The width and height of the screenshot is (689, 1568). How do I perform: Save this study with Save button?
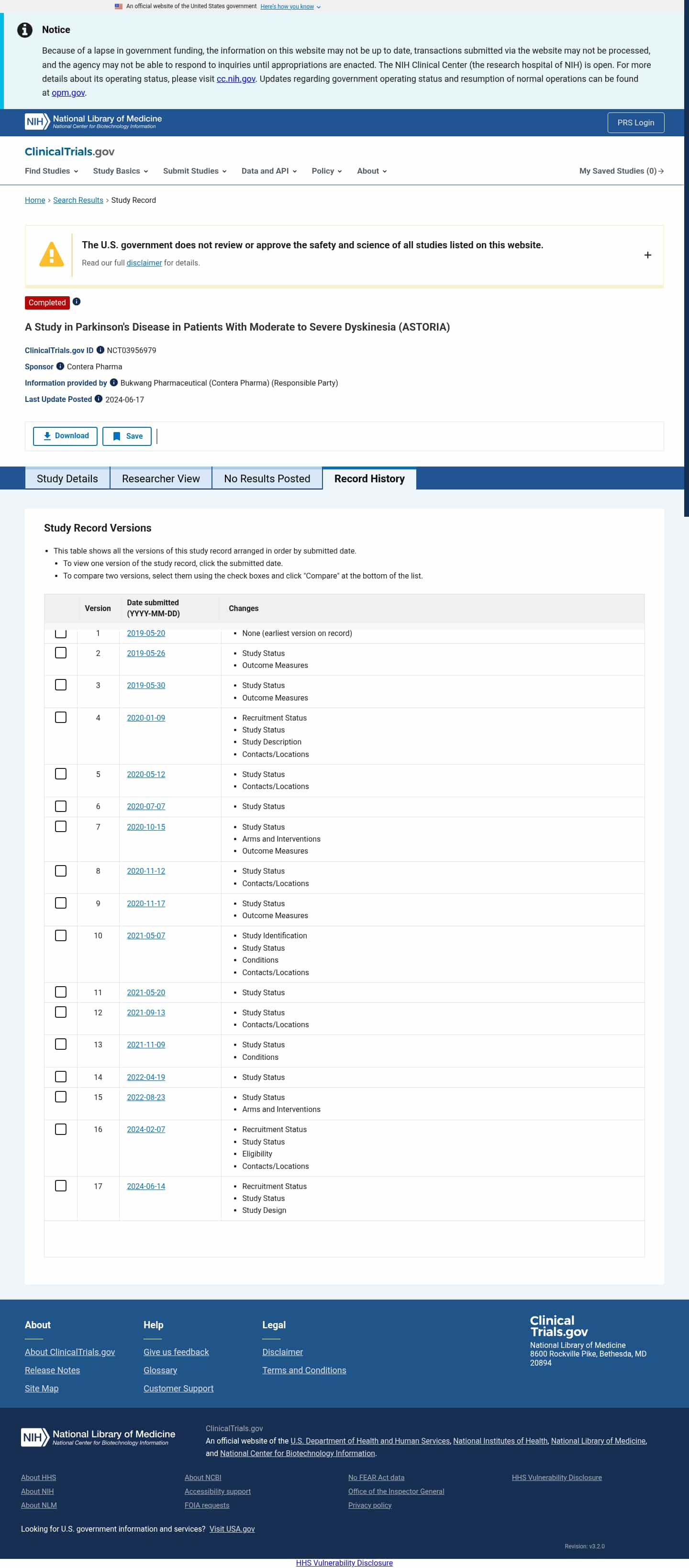click(127, 436)
